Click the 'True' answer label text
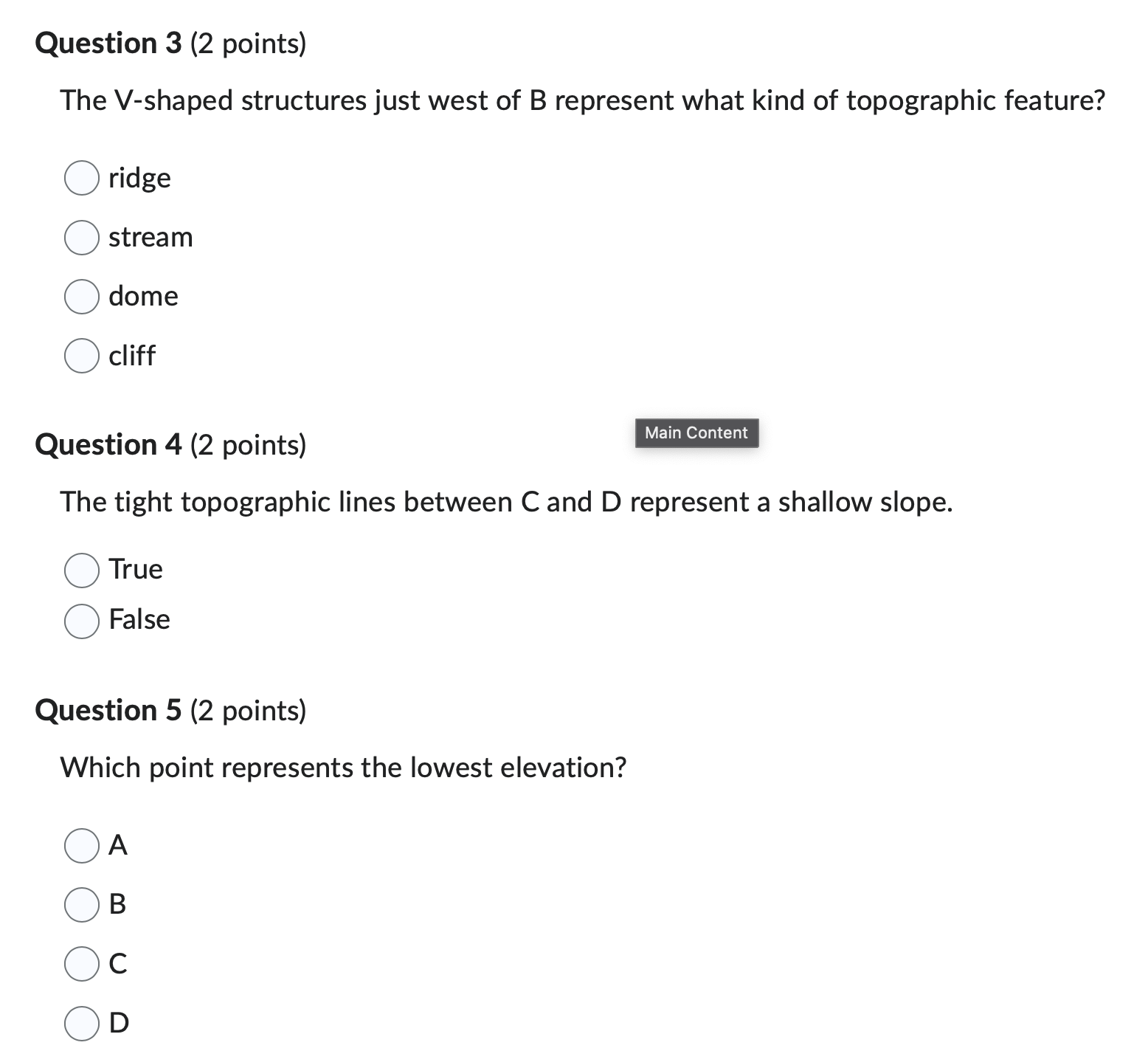The width and height of the screenshot is (1148, 1051). coord(136,570)
